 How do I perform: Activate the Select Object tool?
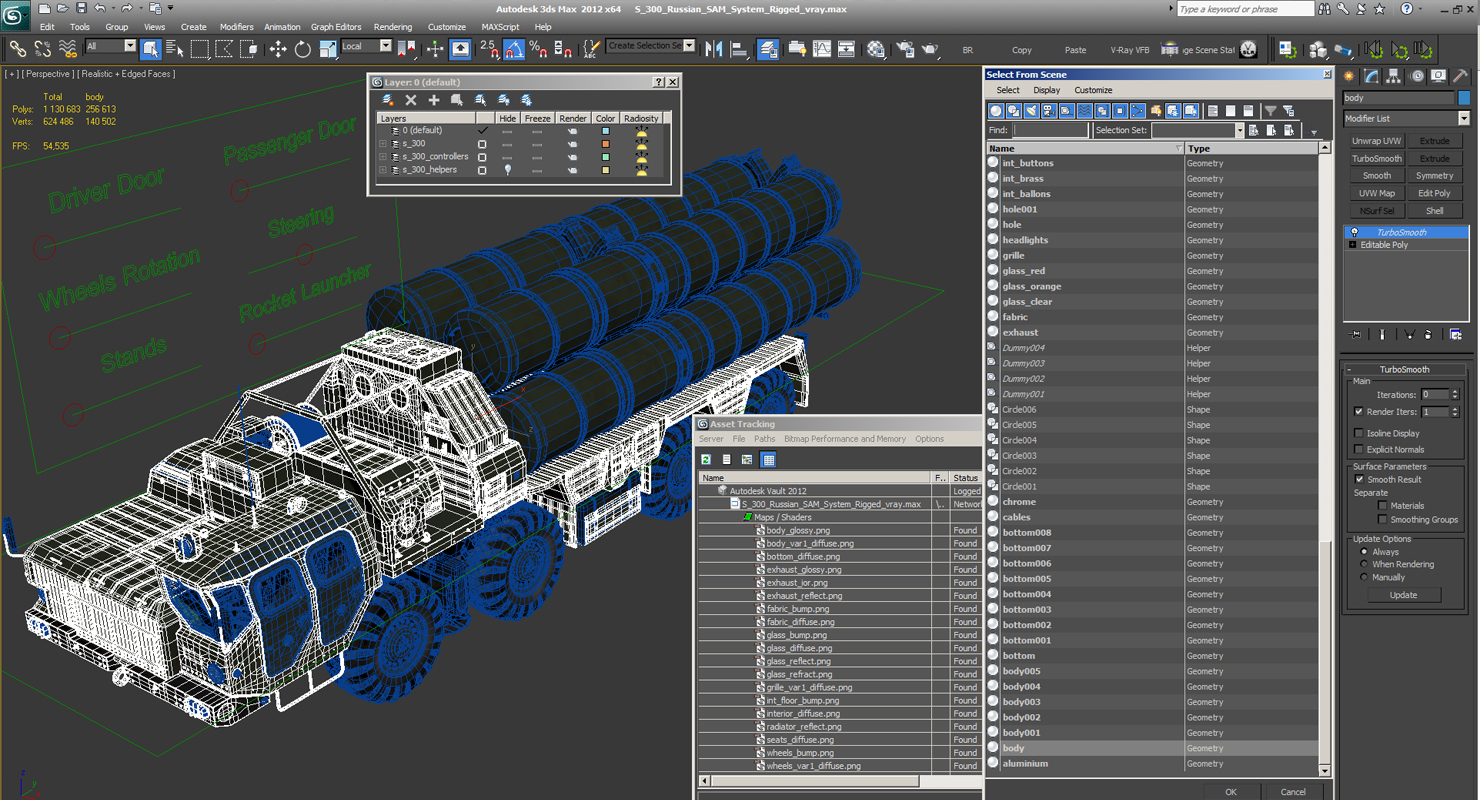point(151,48)
